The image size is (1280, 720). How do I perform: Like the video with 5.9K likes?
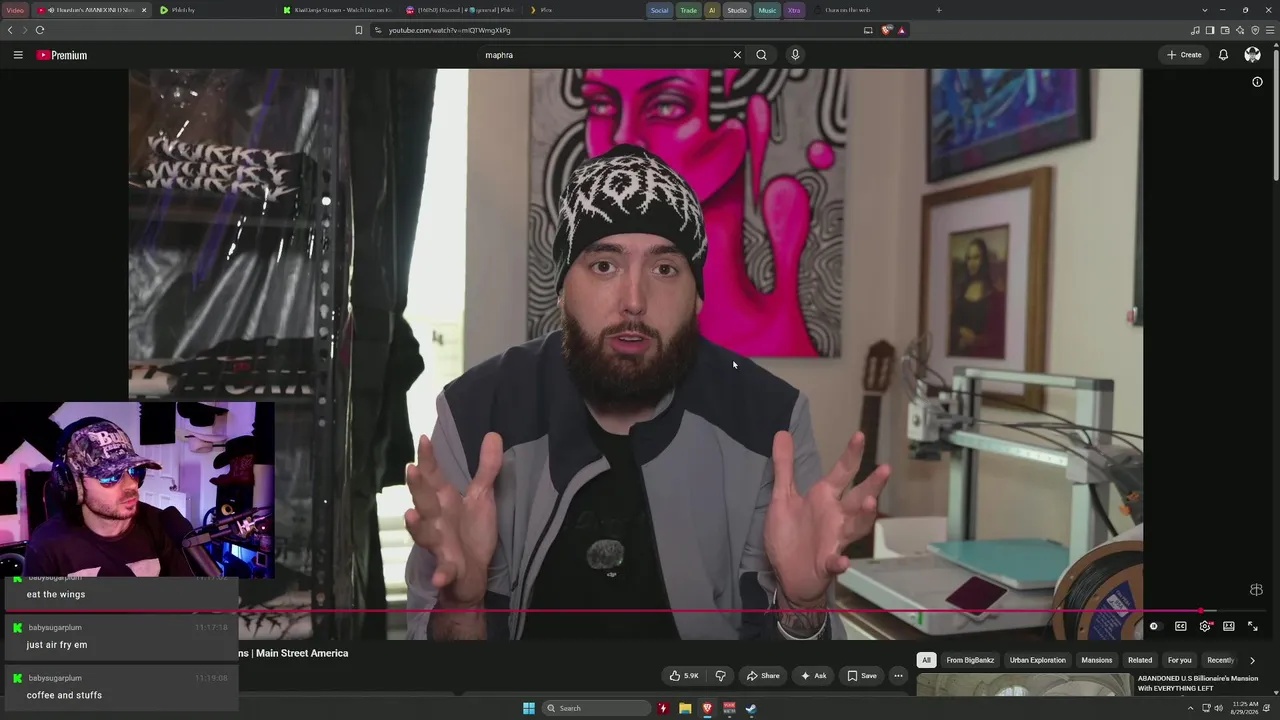(685, 676)
